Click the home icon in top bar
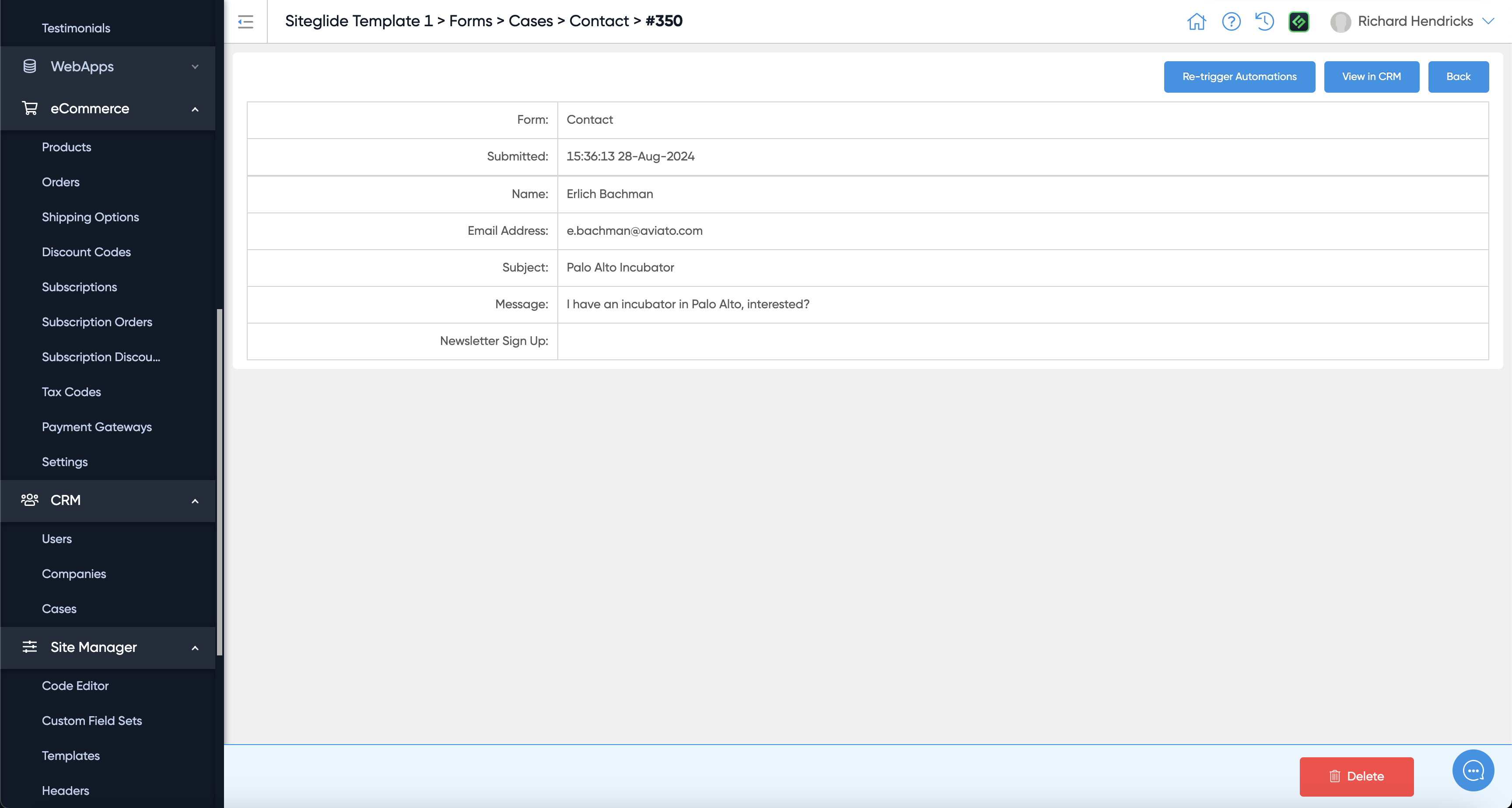1512x808 pixels. (x=1196, y=22)
